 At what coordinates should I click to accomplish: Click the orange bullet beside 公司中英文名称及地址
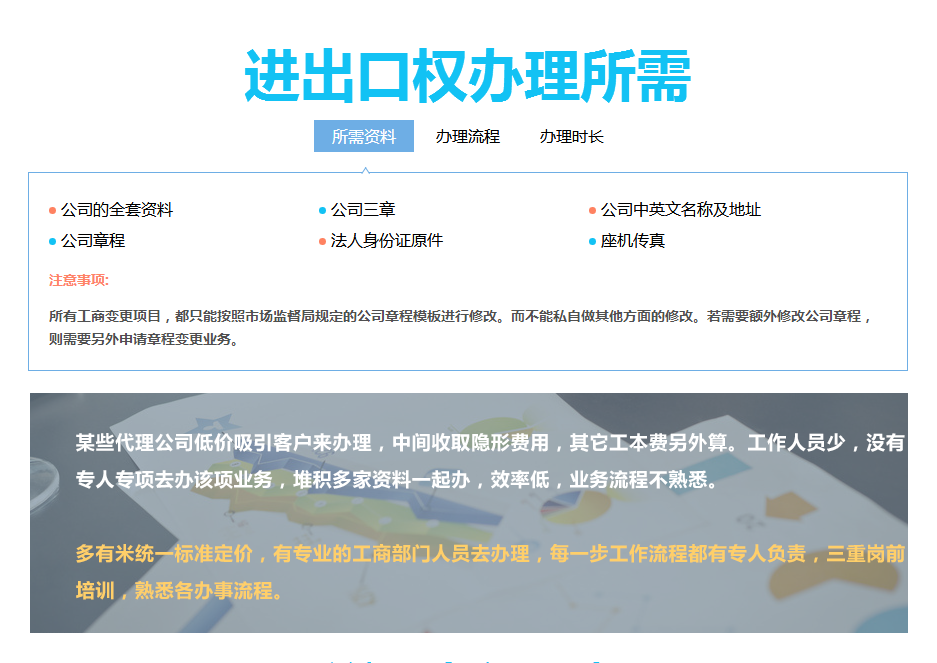point(592,210)
